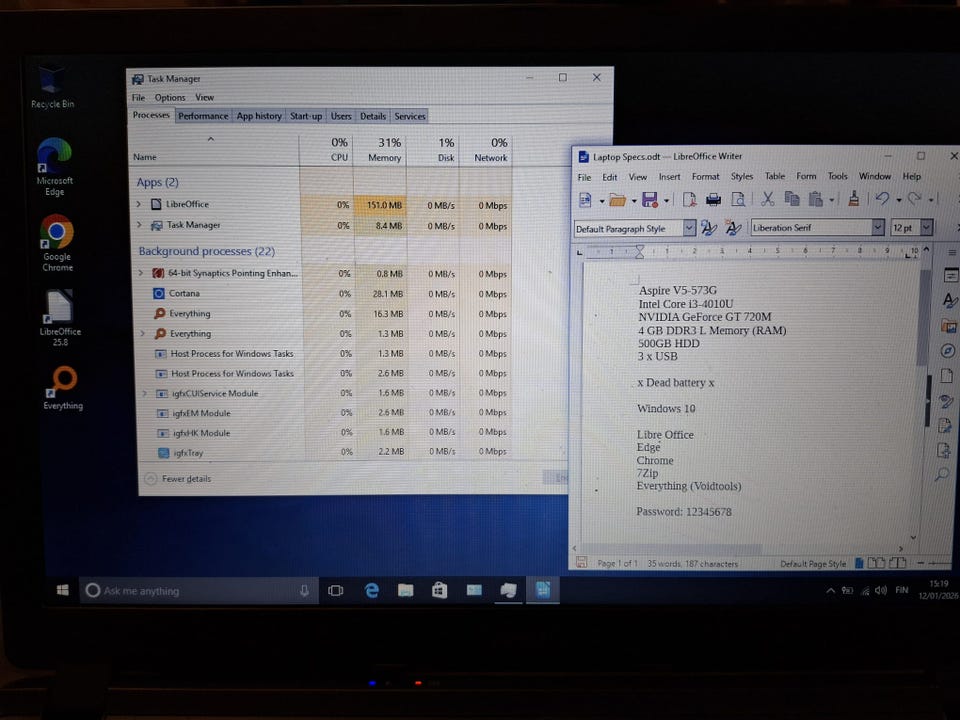This screenshot has width=960, height=720.
Task: Select multiple-page view icon in status bar
Action: click(876, 563)
